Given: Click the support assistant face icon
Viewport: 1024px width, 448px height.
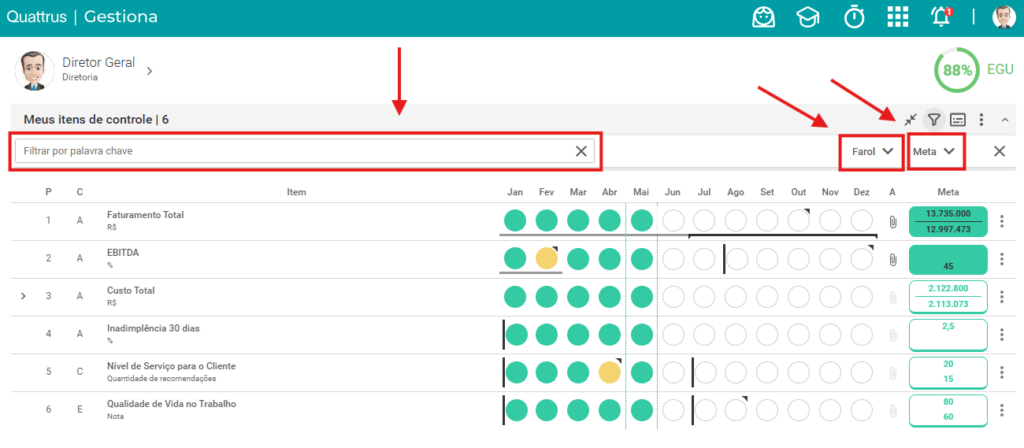Looking at the screenshot, I should (762, 17).
